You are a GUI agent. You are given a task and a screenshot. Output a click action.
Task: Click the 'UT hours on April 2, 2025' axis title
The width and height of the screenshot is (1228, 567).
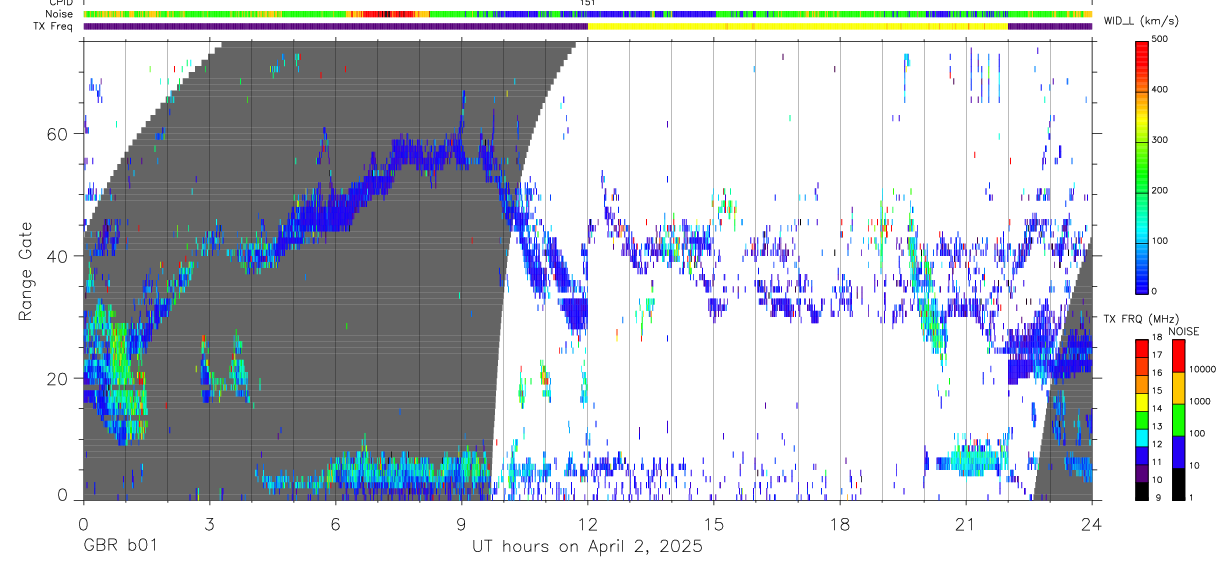(588, 546)
